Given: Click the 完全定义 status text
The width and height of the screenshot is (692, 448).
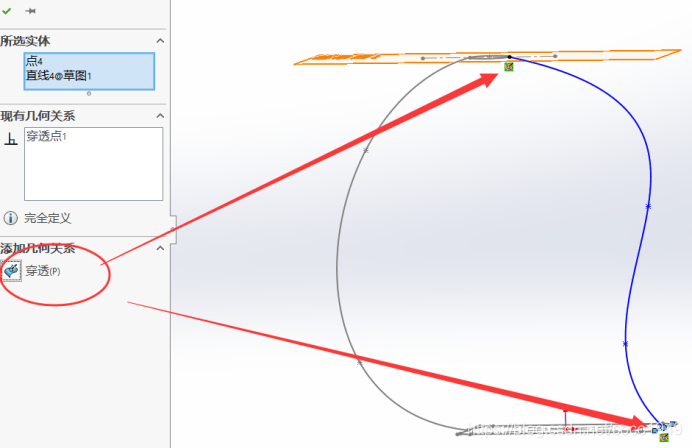Looking at the screenshot, I should point(48,218).
